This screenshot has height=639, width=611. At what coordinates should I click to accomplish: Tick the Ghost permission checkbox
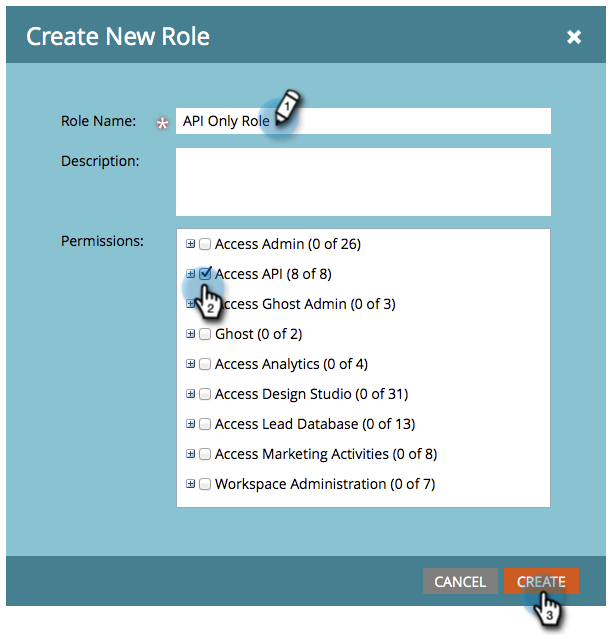click(x=205, y=334)
